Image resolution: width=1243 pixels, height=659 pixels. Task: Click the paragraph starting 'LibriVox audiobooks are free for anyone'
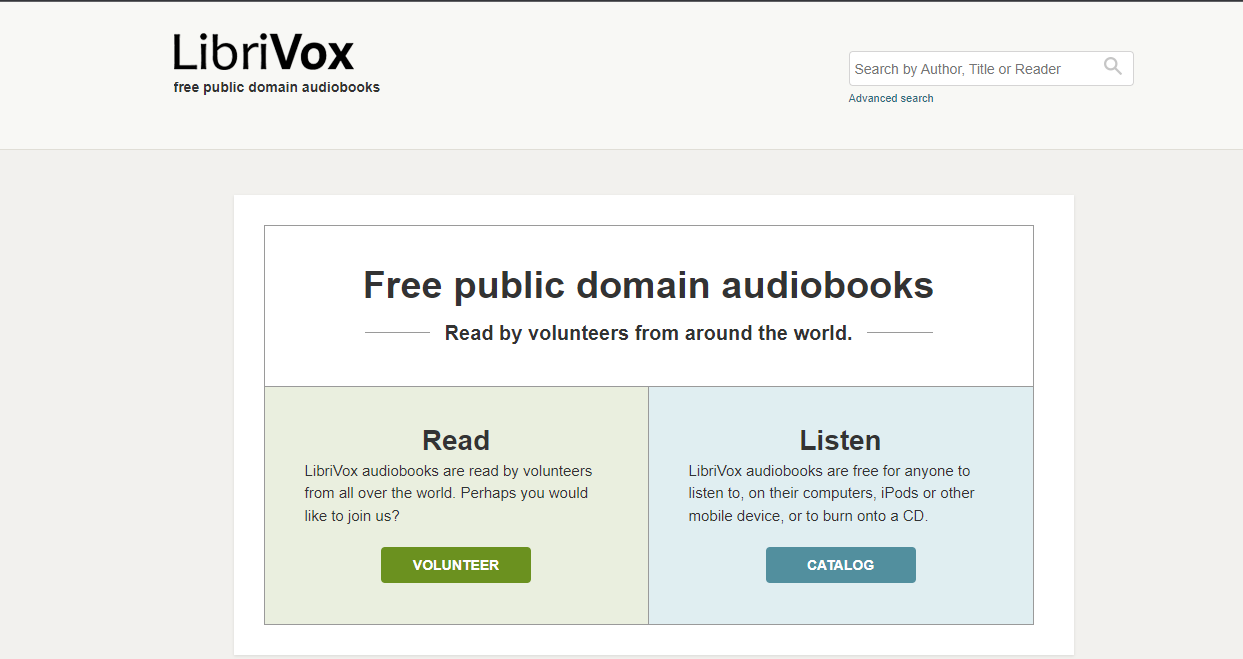[831, 493]
